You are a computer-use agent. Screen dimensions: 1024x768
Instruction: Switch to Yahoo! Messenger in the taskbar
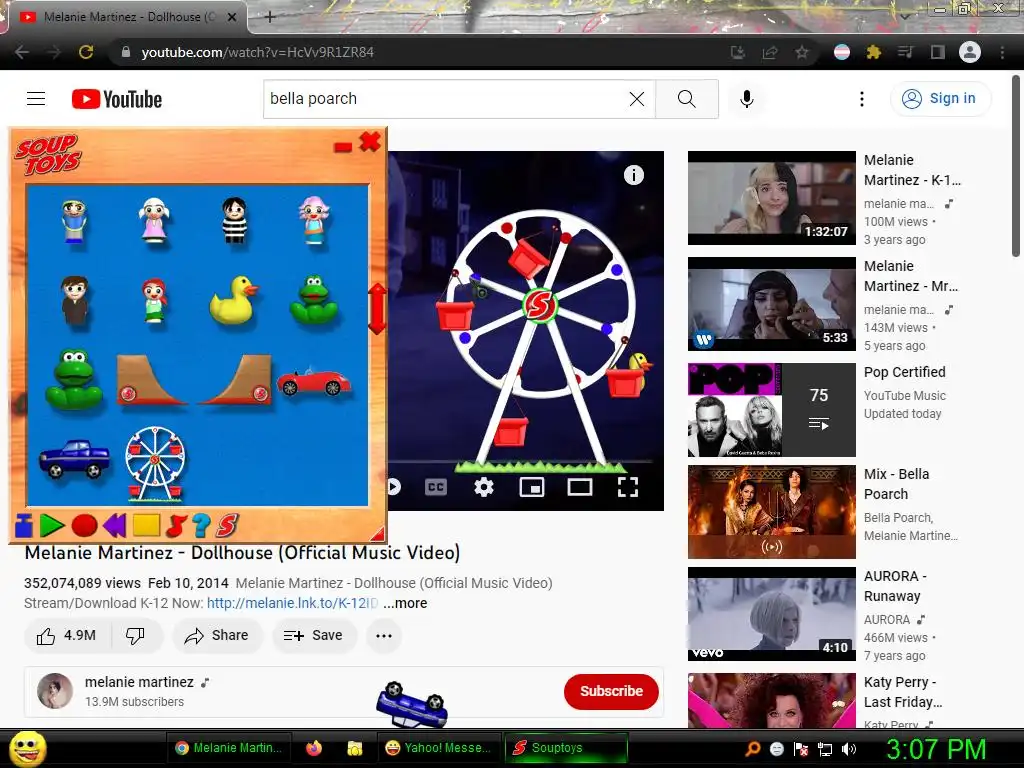(x=439, y=748)
